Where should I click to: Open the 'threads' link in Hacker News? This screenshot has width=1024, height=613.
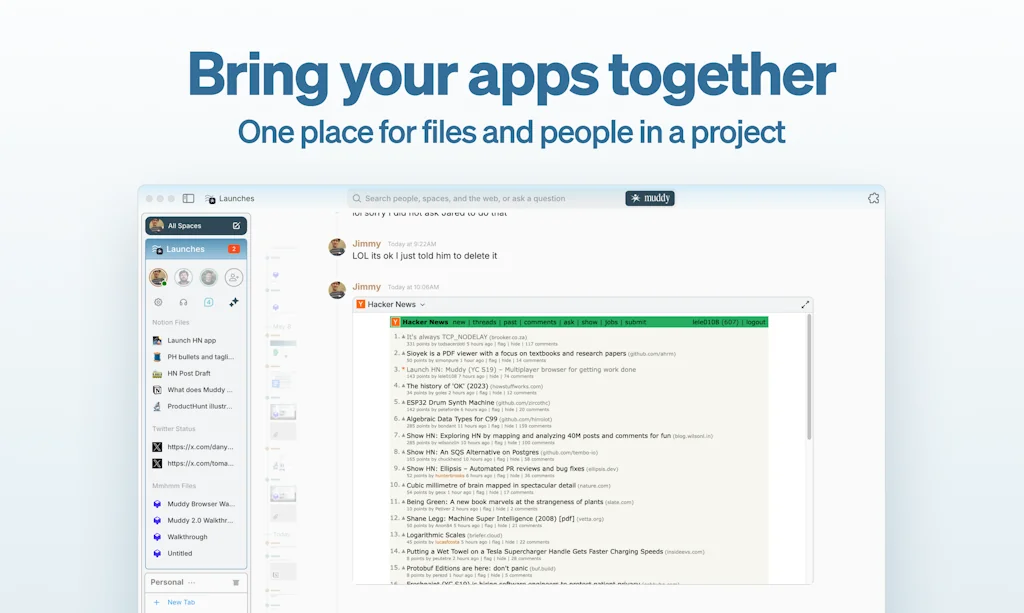[x=484, y=322]
